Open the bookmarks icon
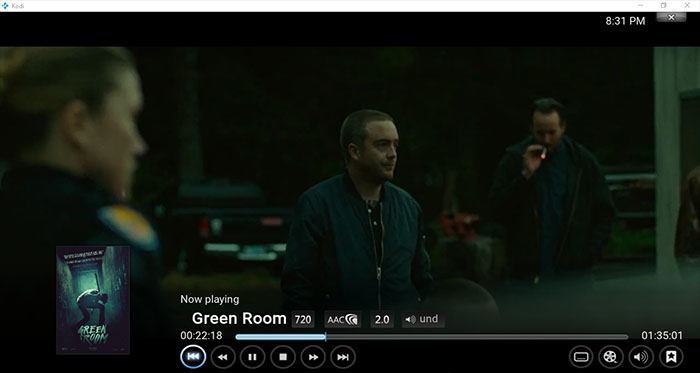Viewport: 700px width, 373px height. pos(671,357)
